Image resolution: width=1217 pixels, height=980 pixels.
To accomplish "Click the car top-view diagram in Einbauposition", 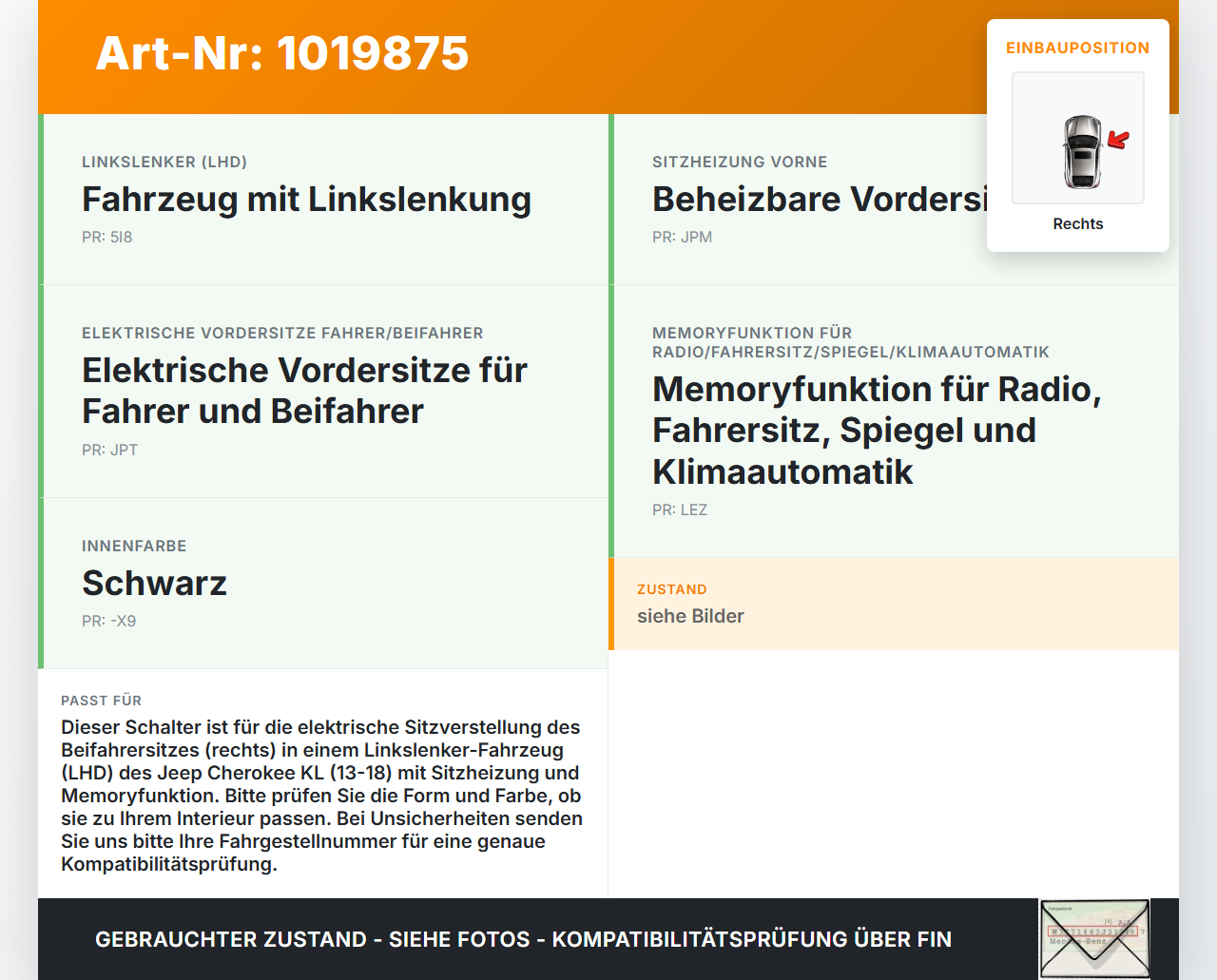I will point(1078,137).
